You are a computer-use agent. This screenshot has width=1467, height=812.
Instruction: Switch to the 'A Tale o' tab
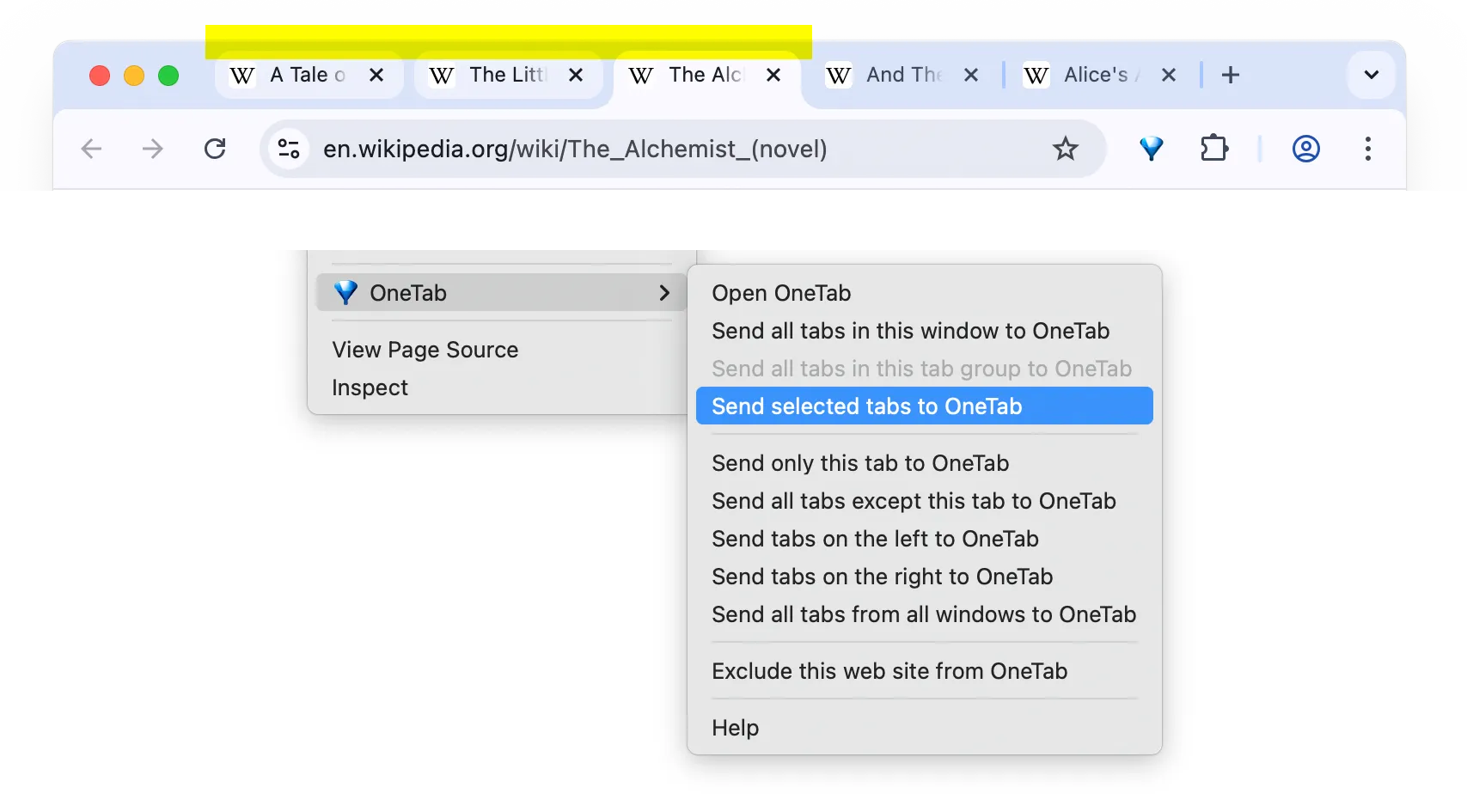[306, 75]
